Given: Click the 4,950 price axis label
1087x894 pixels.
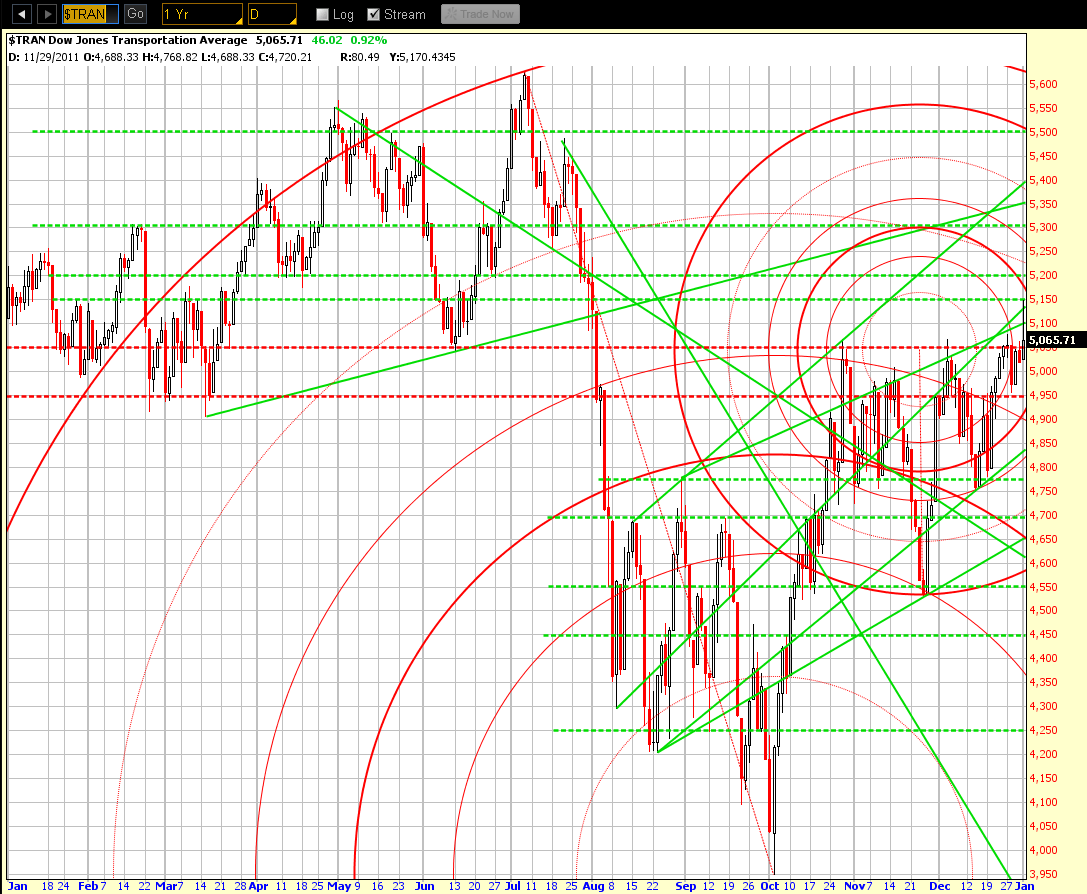Looking at the screenshot, I should 1043,395.
